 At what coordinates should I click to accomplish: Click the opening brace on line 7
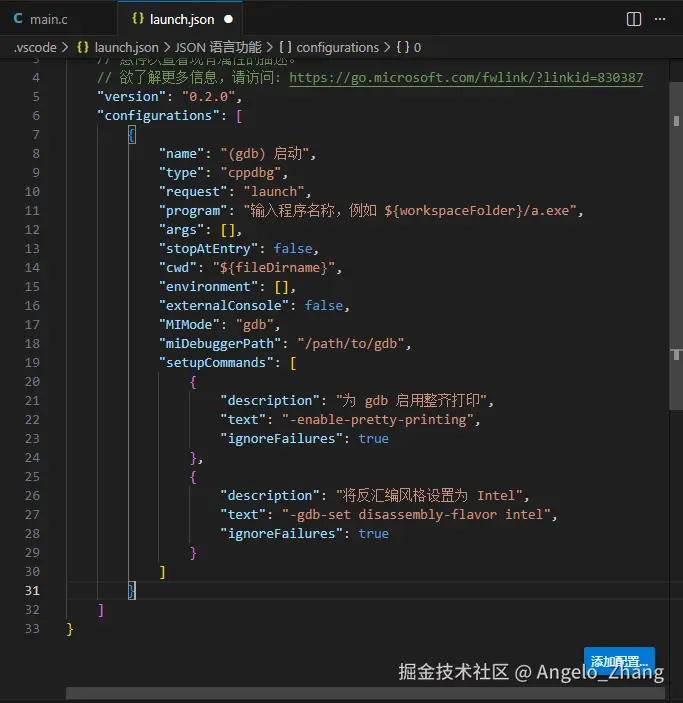[131, 135]
